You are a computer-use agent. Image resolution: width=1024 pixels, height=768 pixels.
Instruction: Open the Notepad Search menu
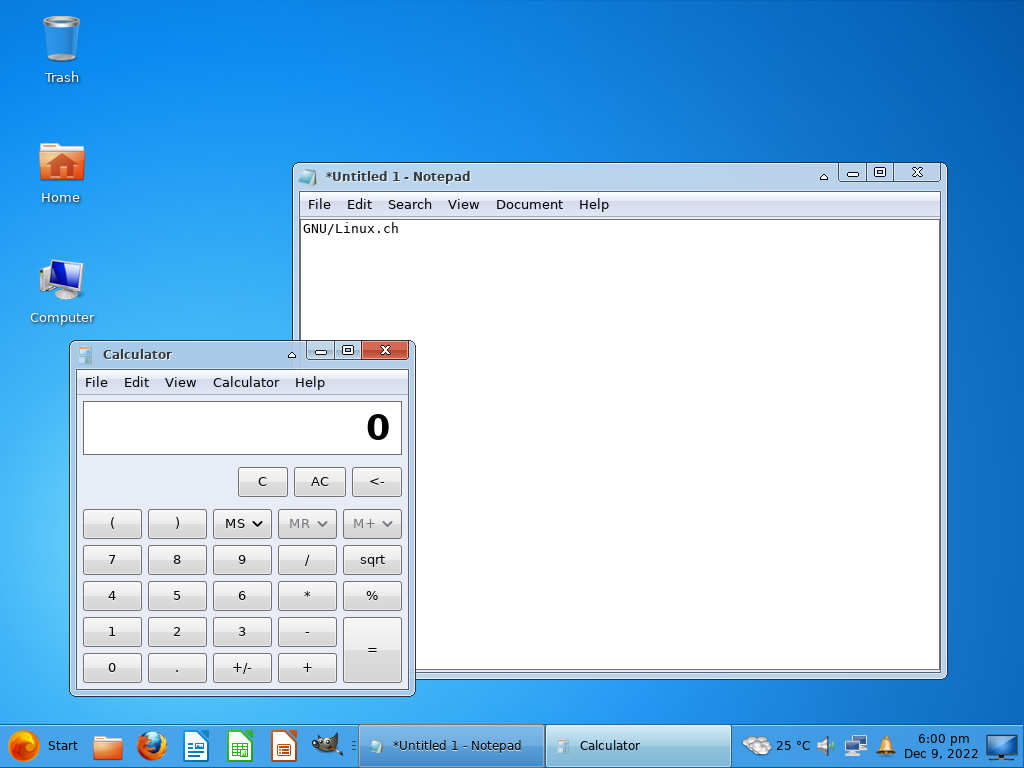tap(409, 204)
